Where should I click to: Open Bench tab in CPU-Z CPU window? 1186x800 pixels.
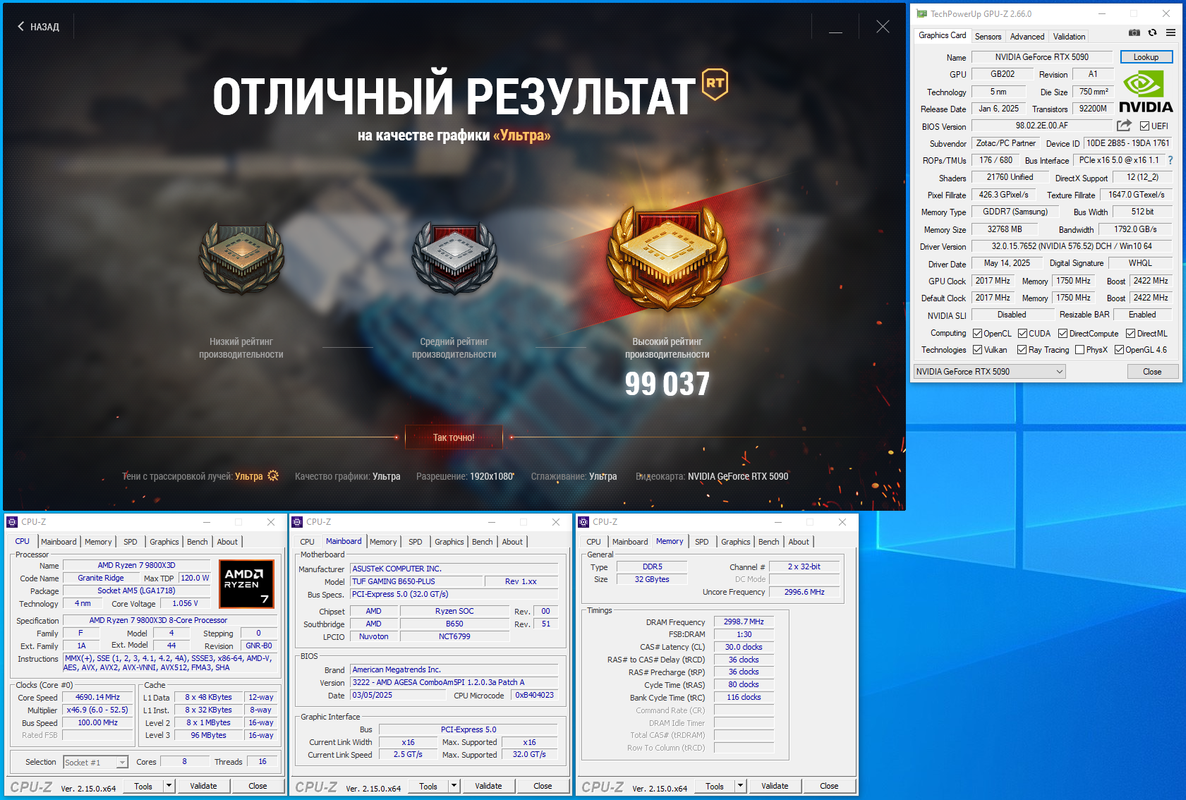(197, 542)
